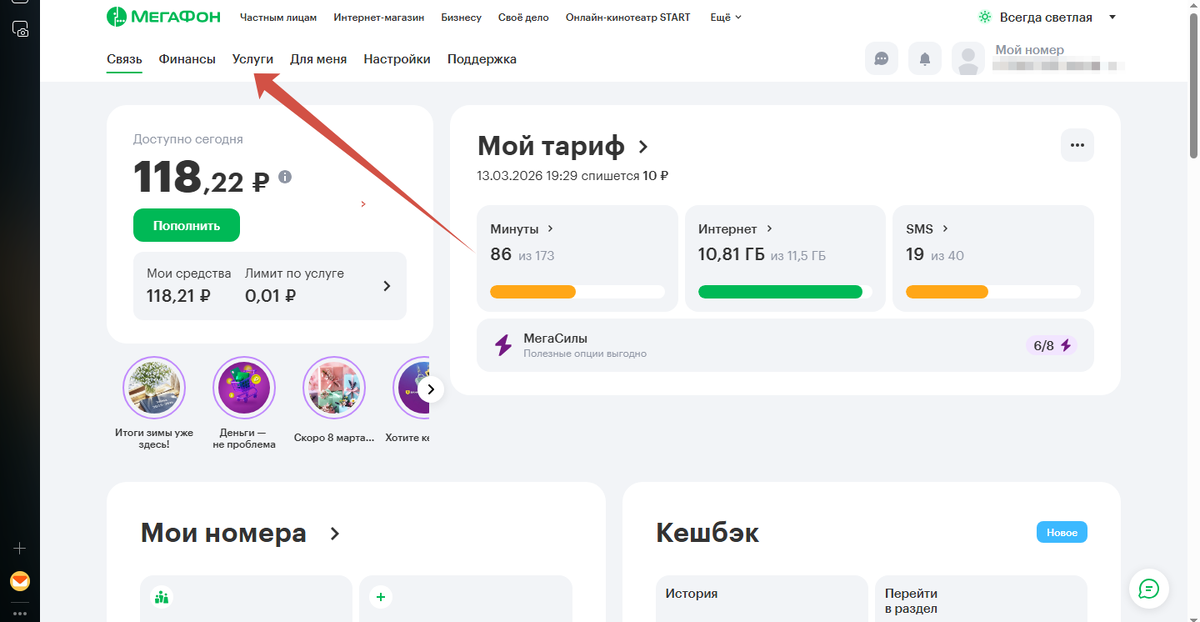Viewport: 1200px width, 622px height.
Task: Open the История cashback card
Action: pos(762,598)
